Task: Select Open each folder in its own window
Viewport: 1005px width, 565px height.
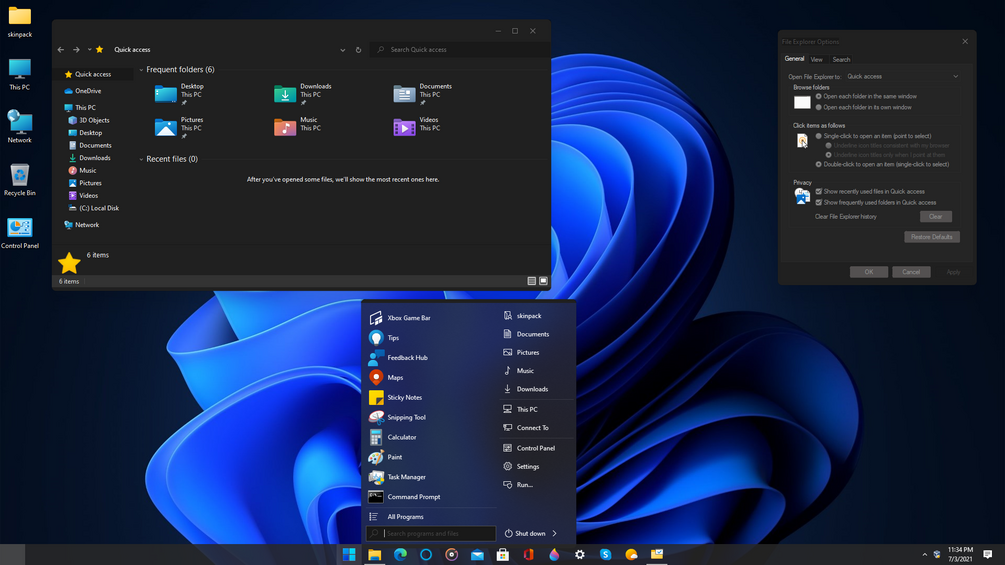Action: 818,108
